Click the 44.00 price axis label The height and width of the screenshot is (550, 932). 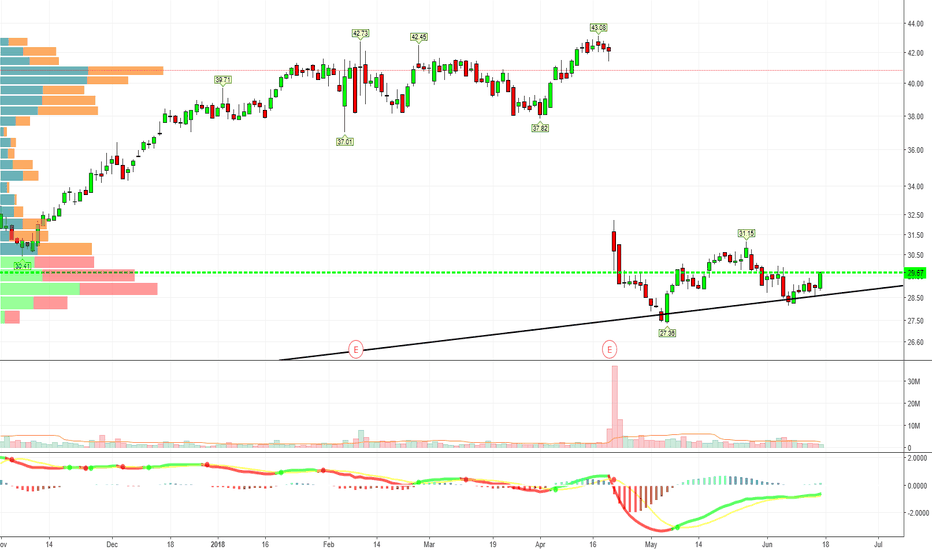coord(915,23)
